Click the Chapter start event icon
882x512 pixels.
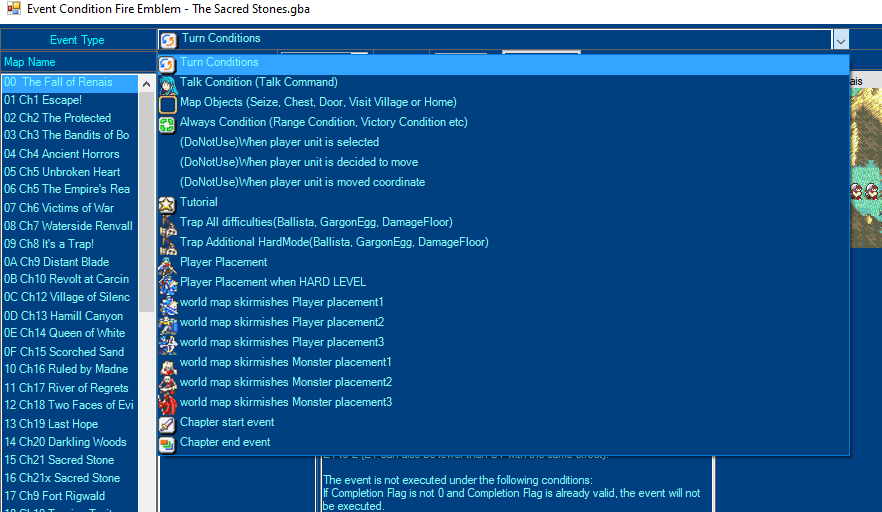point(168,423)
